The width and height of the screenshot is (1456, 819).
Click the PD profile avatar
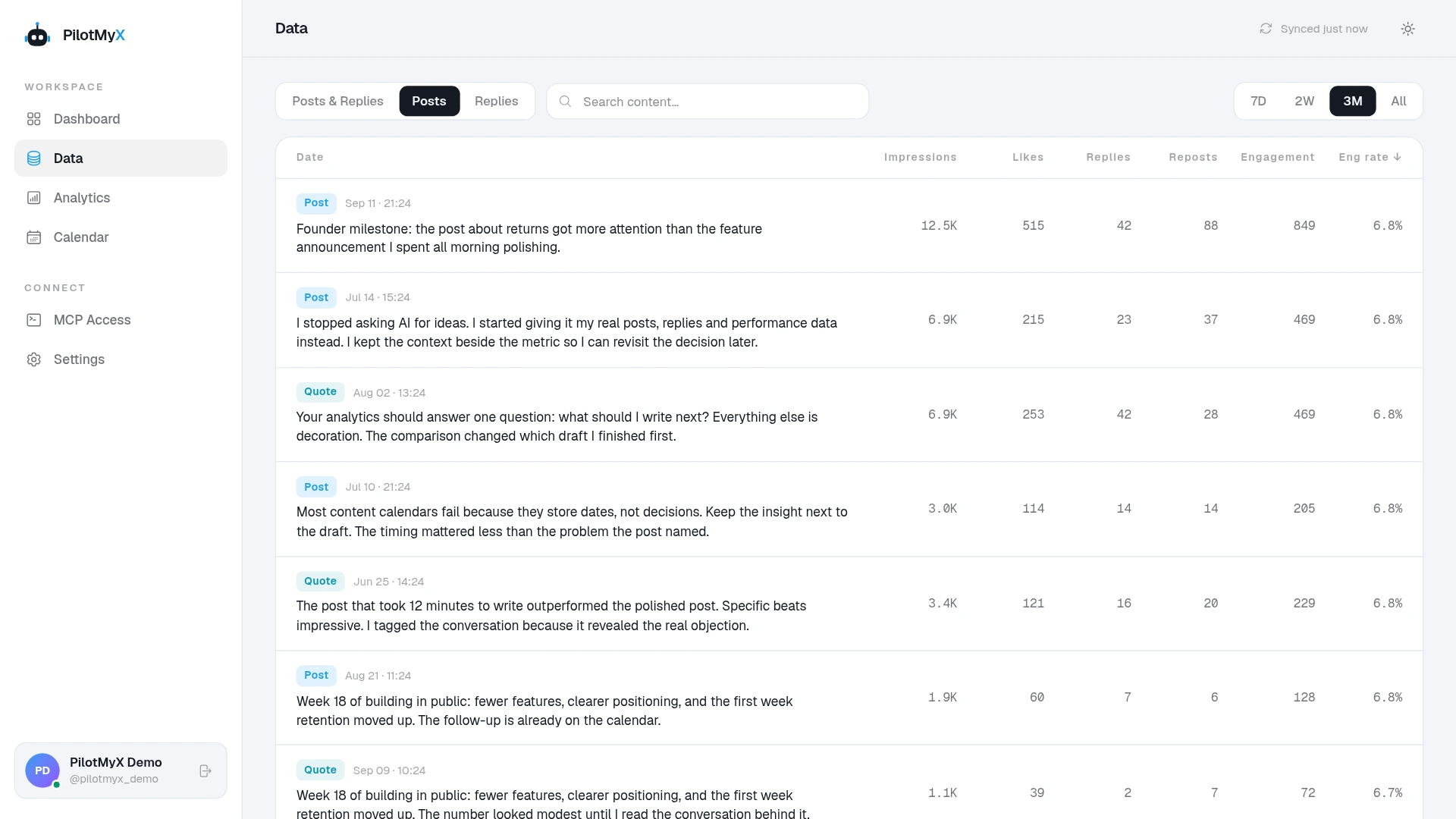42,770
